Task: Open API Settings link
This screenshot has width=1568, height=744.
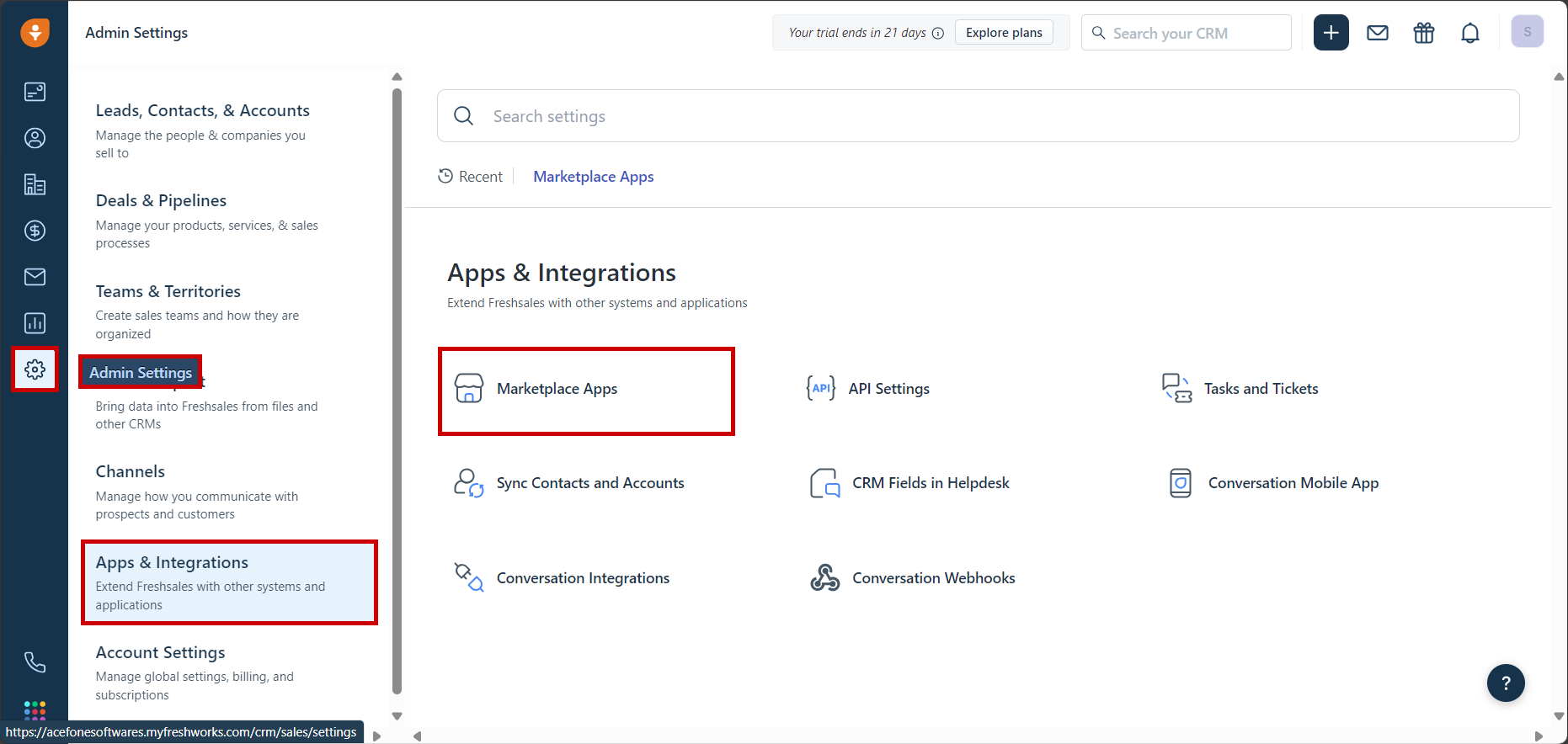Action: pyautogui.click(x=889, y=388)
